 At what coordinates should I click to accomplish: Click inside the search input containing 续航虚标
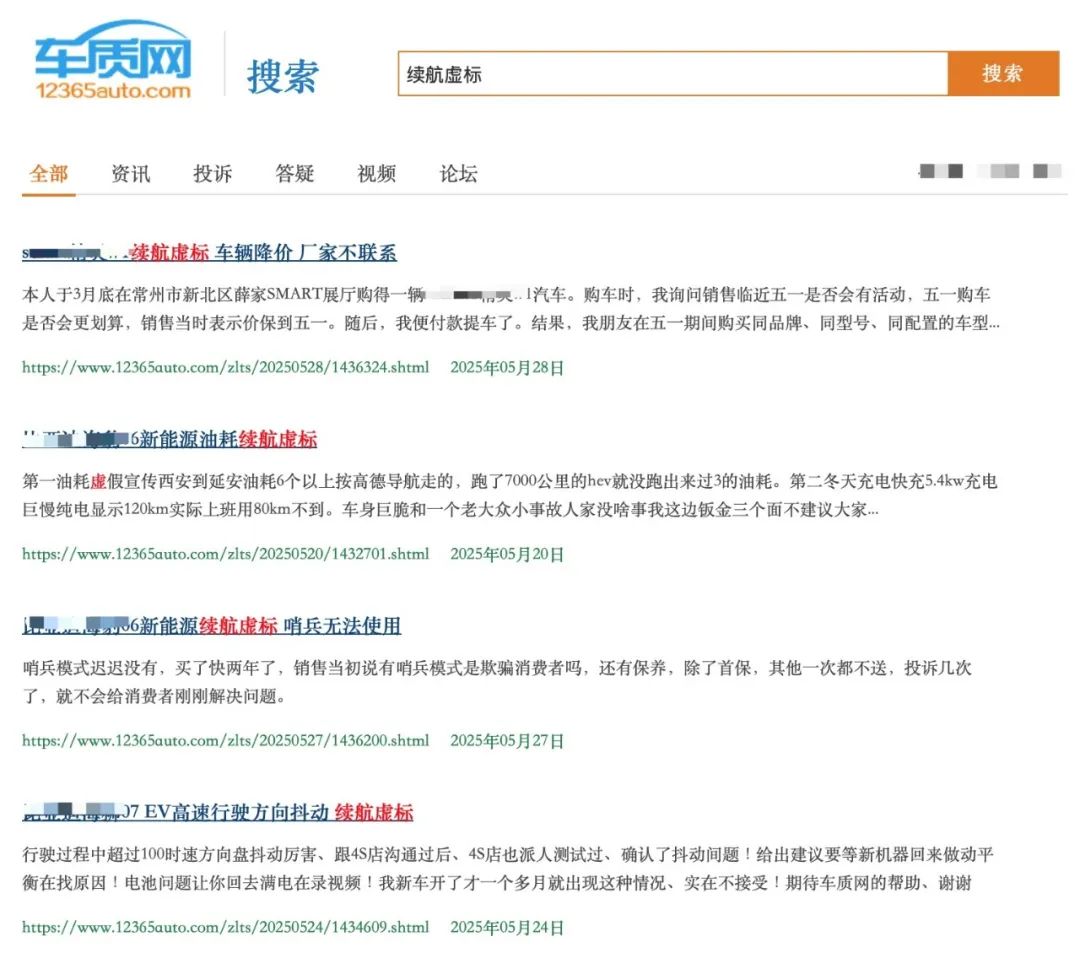point(670,73)
